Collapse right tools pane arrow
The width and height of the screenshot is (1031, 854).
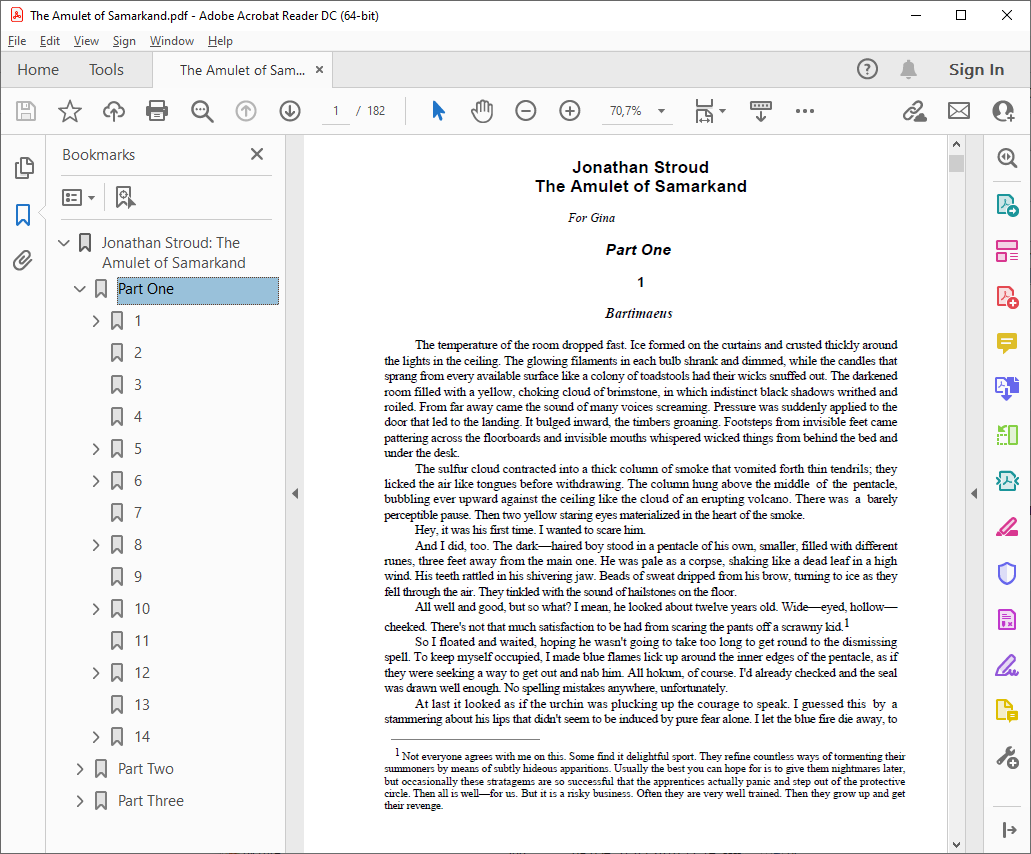[x=974, y=494]
